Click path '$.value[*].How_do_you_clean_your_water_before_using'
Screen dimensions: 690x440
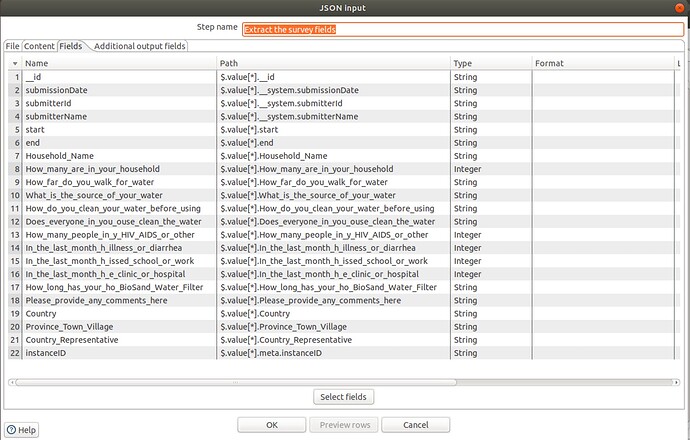point(334,209)
